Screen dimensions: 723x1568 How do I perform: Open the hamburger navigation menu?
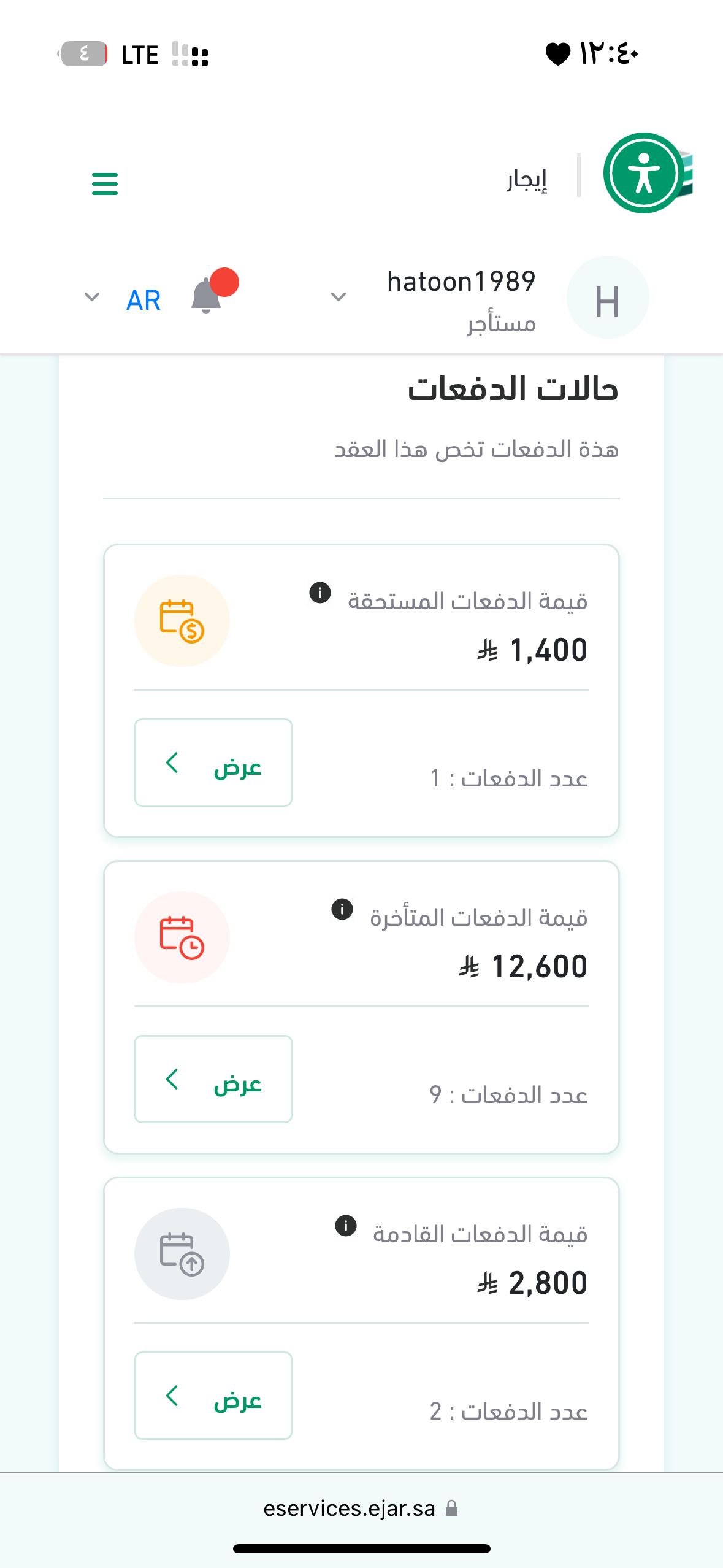click(105, 183)
